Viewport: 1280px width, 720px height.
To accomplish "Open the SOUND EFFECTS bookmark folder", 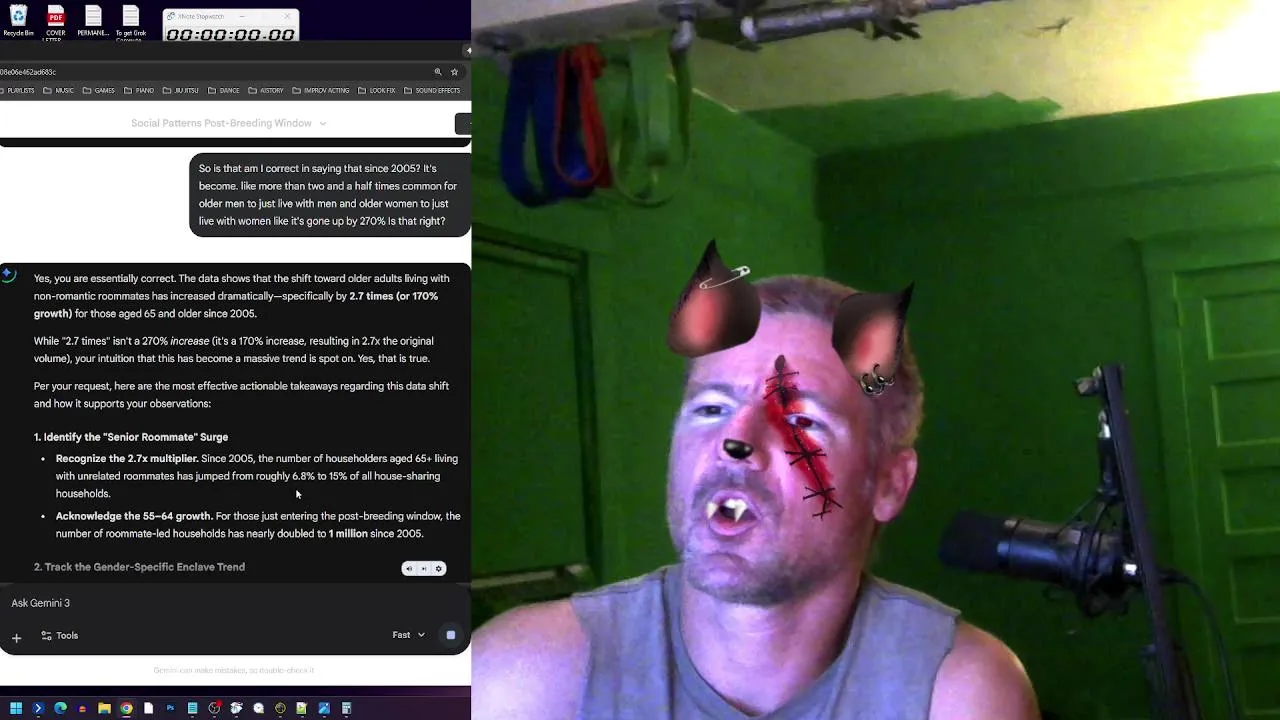I will click(432, 91).
